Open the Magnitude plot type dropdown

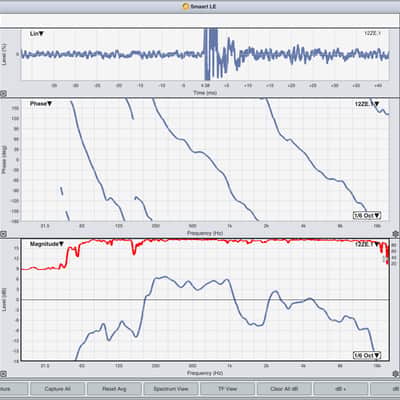[x=46, y=244]
